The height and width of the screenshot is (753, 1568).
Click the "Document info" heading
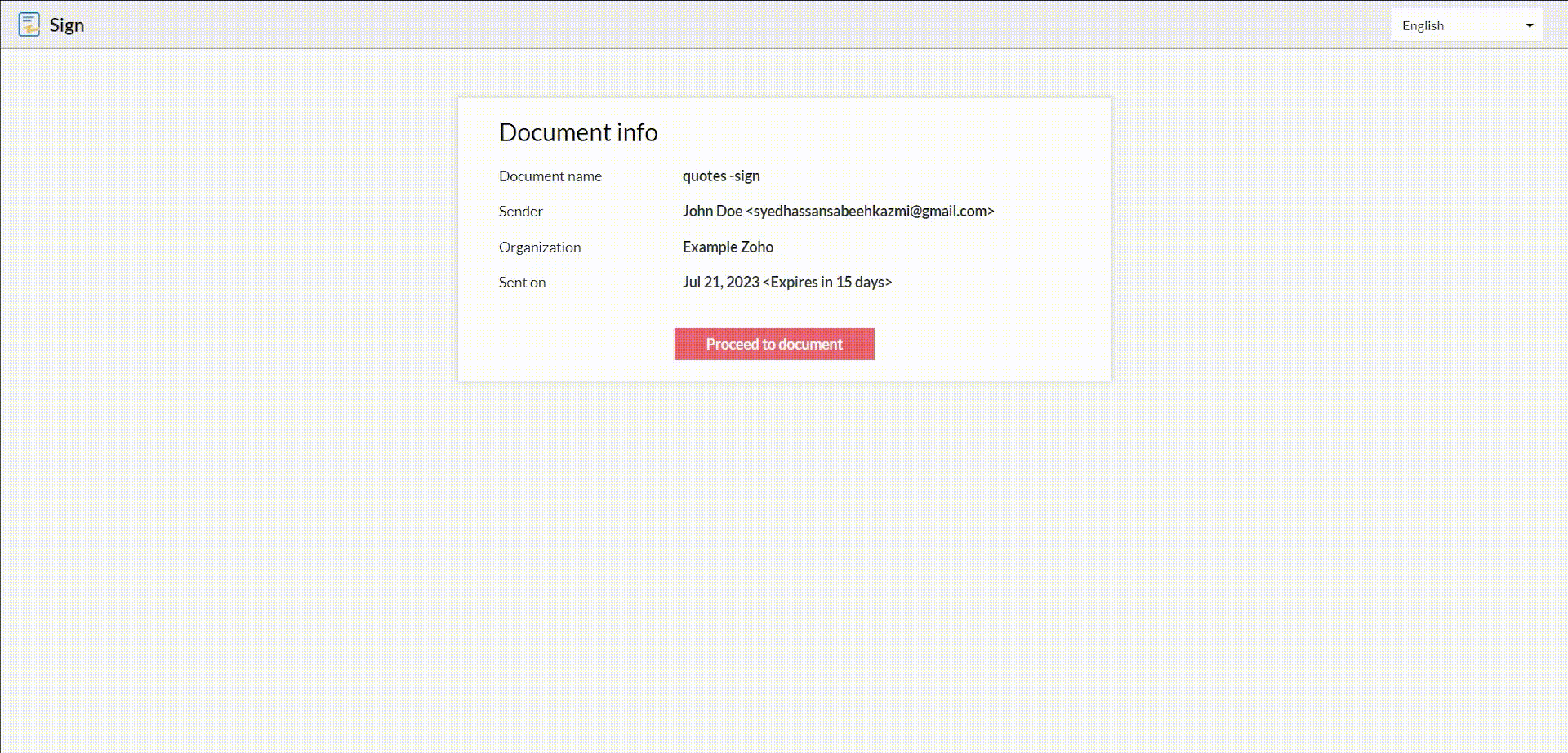[578, 132]
